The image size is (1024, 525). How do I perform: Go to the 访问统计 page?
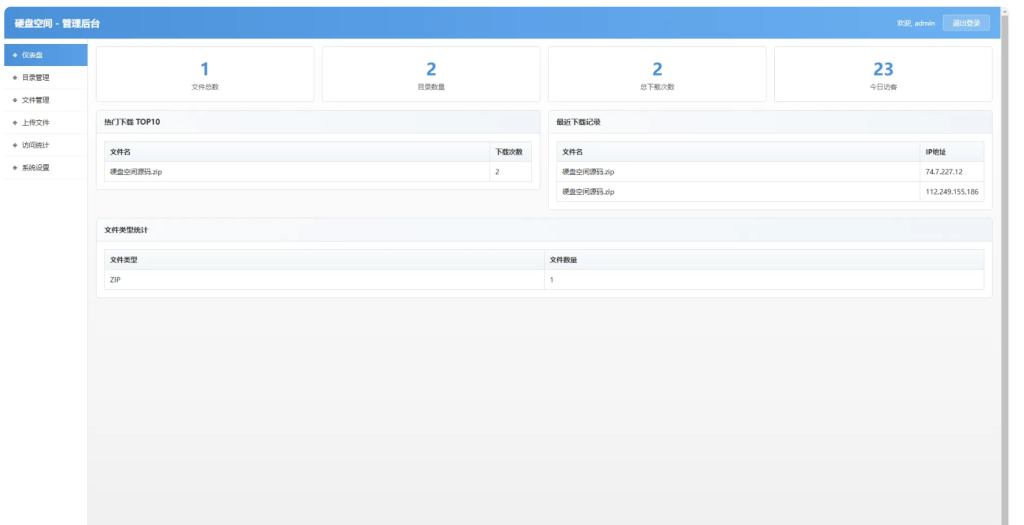pos(36,145)
